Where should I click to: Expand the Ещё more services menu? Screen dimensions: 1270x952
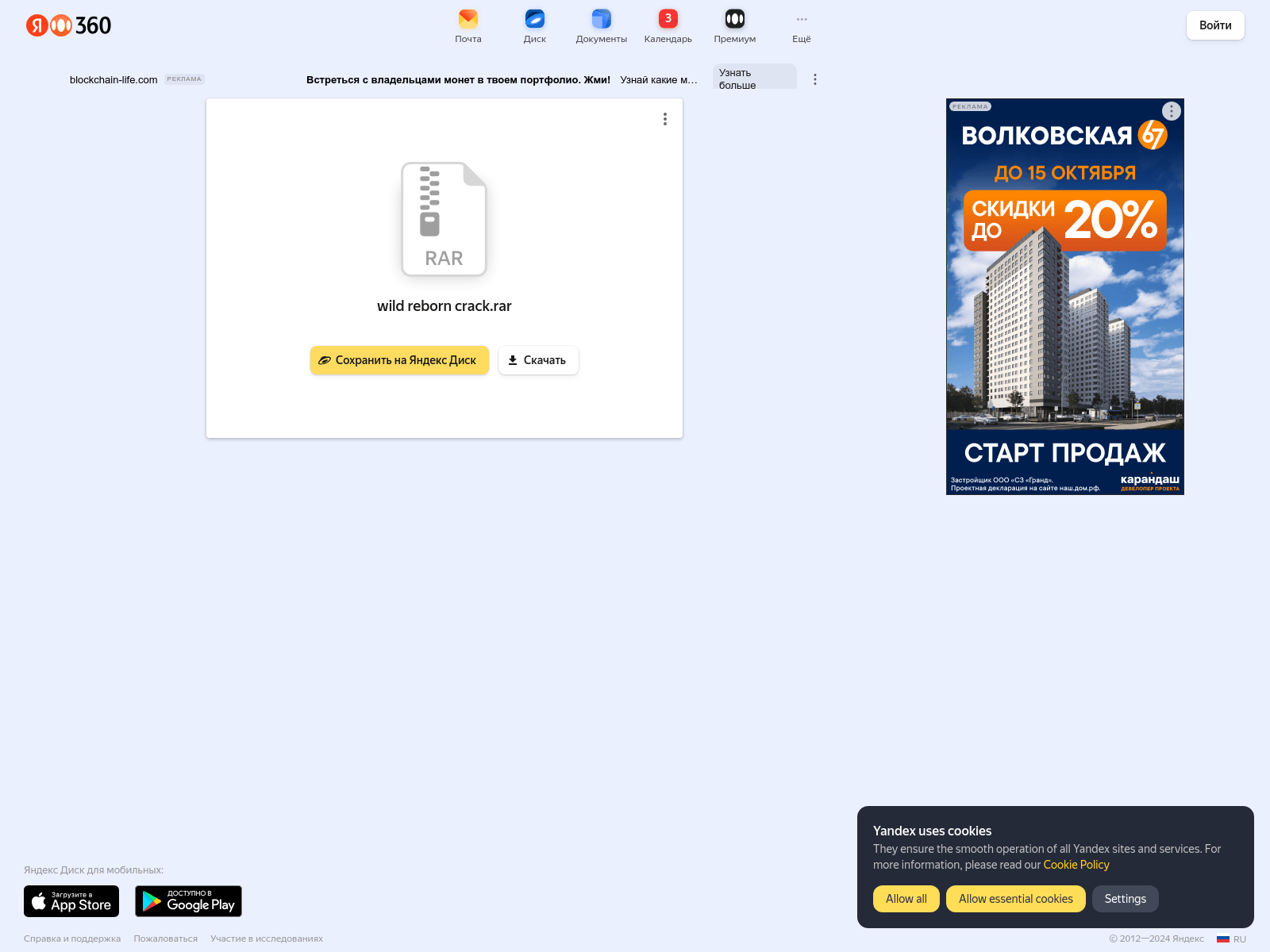[802, 25]
